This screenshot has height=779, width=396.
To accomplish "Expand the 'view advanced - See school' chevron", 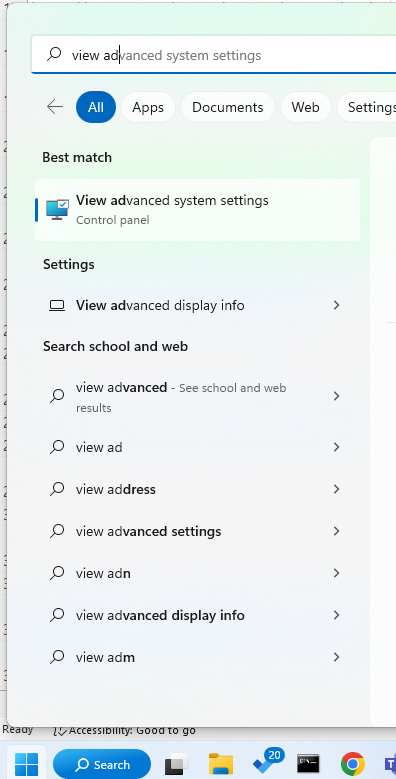I will [336, 396].
